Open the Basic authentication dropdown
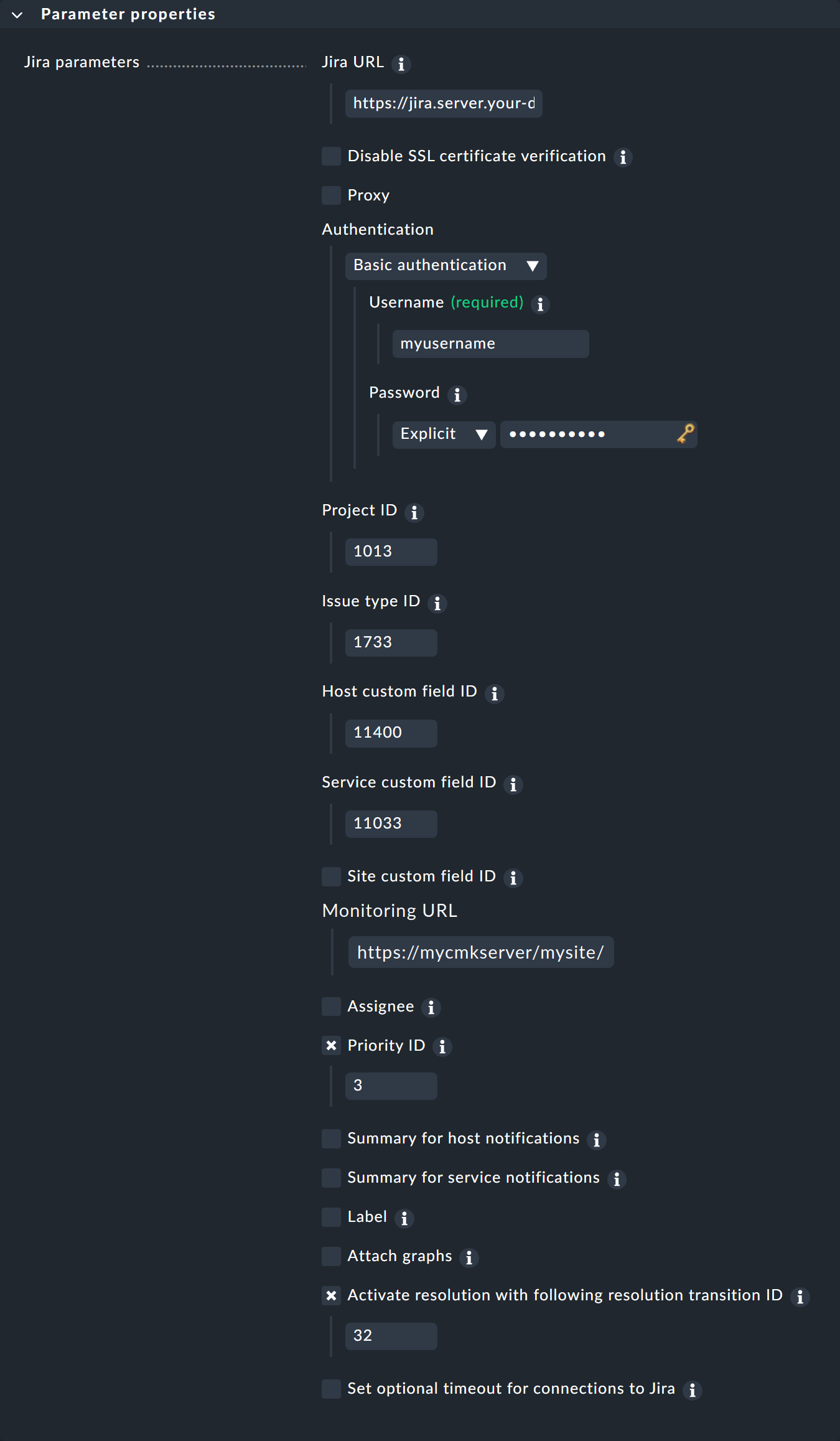The height and width of the screenshot is (1441, 840). [446, 266]
